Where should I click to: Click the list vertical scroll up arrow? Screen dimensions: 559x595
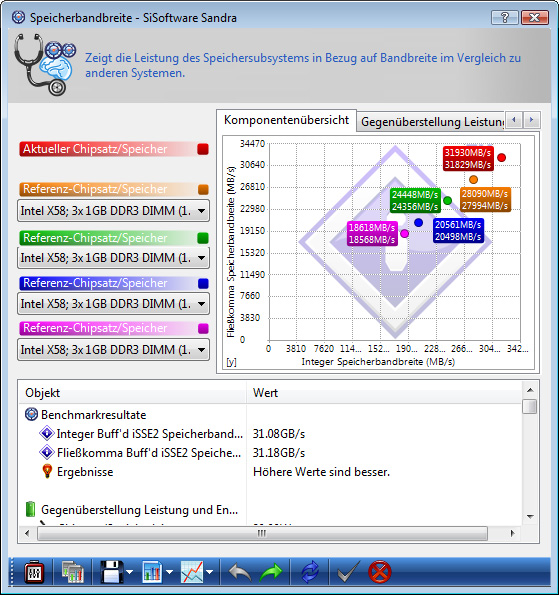pos(530,390)
